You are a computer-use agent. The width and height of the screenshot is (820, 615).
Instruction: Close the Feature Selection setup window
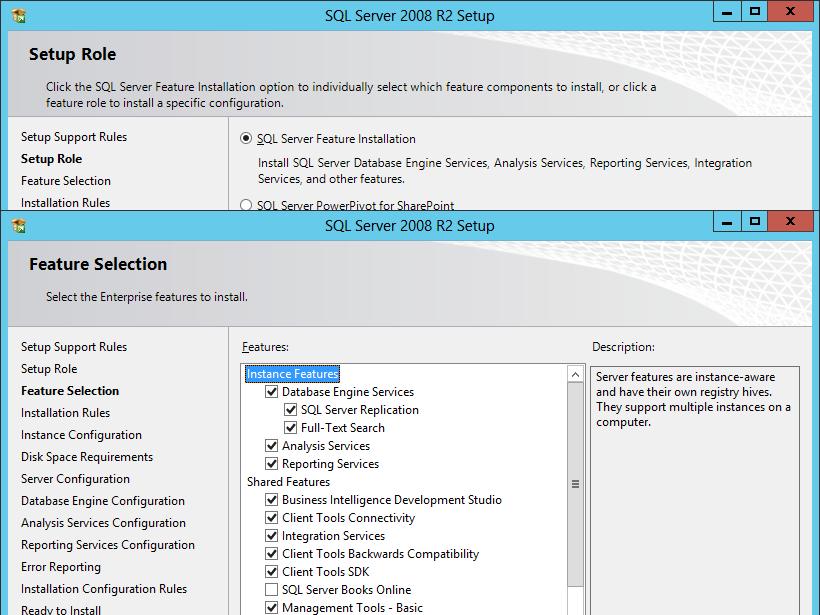tap(791, 222)
